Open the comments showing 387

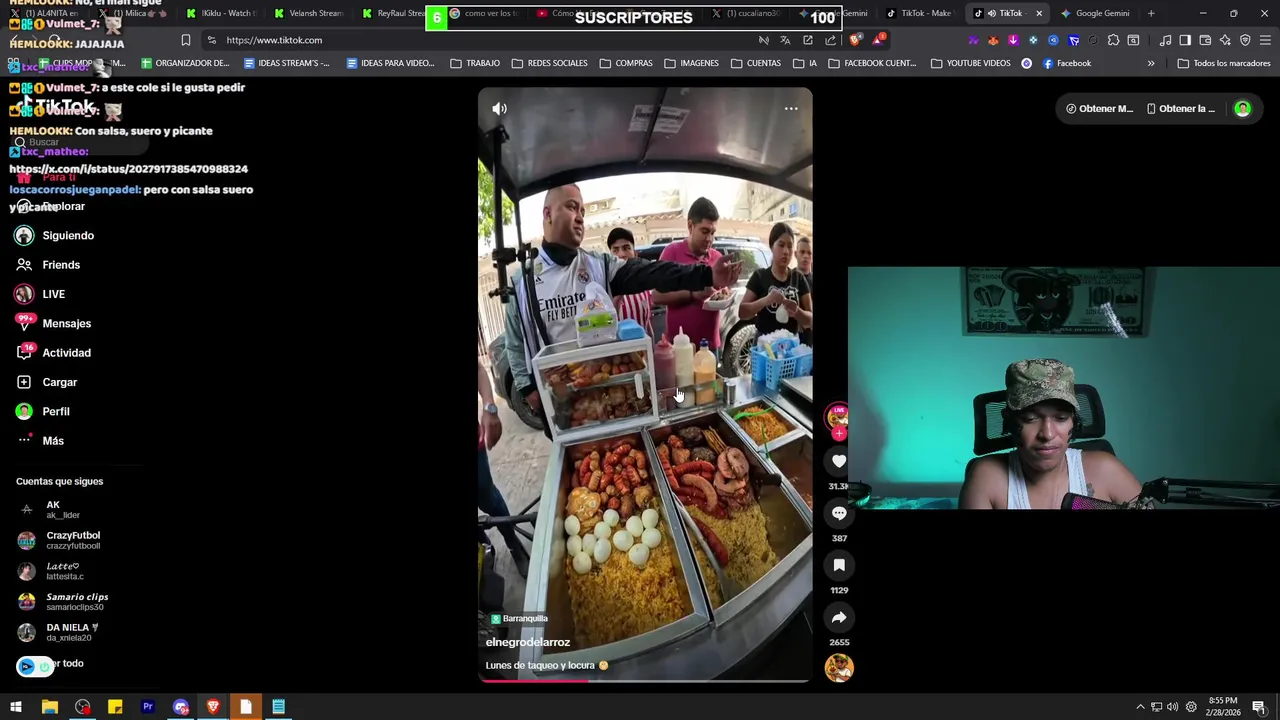coord(839,513)
